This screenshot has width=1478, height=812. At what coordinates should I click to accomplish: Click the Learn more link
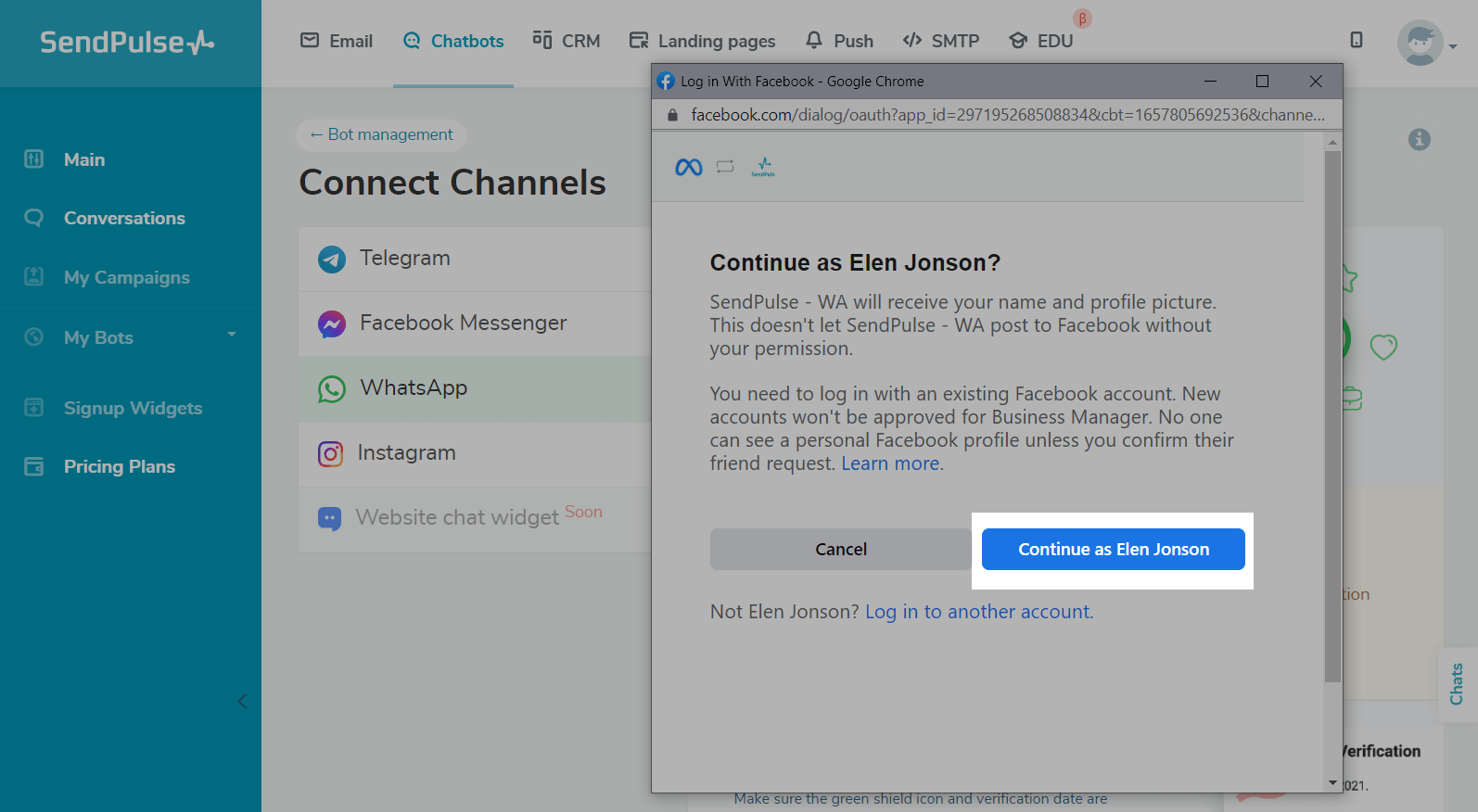point(890,463)
